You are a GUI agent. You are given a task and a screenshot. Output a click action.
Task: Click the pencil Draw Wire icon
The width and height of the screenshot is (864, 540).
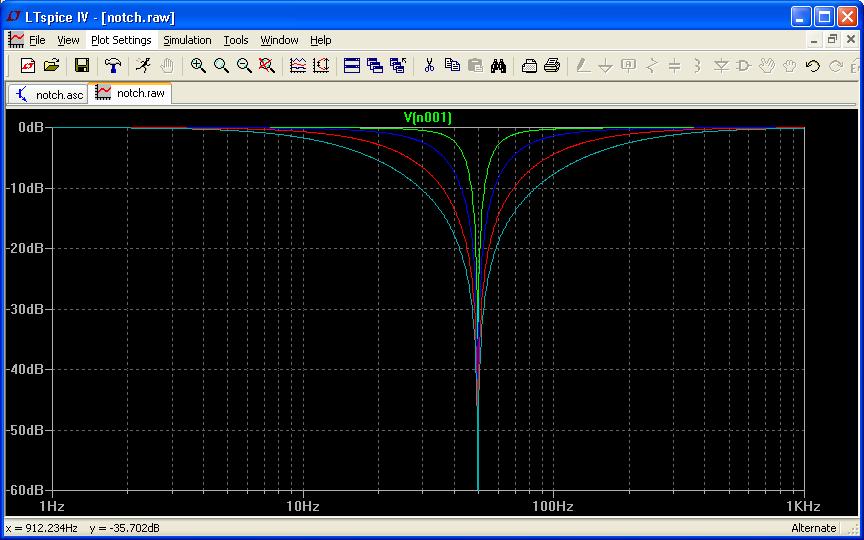582,66
